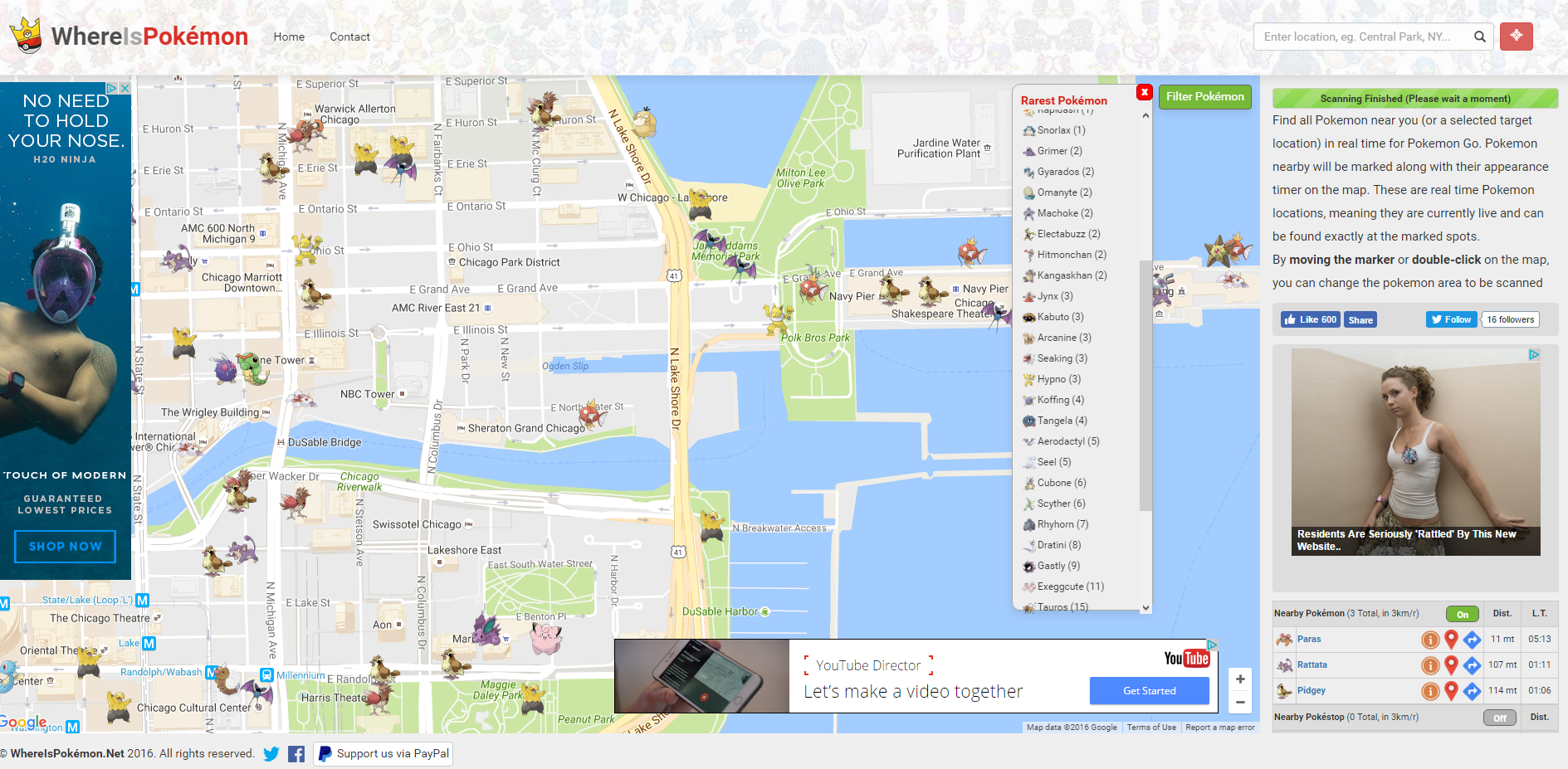1568x769 pixels.
Task: Click the YouTube Director ad video thumbnail
Action: tap(701, 675)
